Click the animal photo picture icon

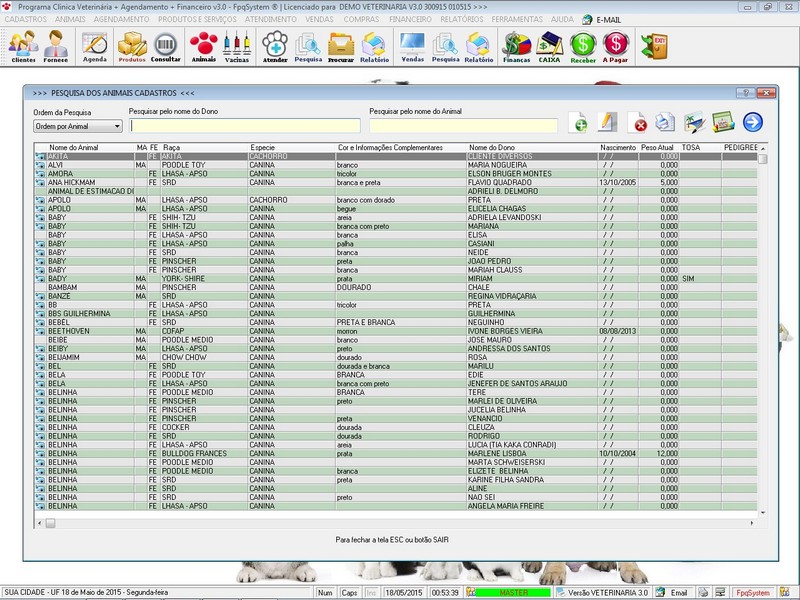pyautogui.click(x=694, y=122)
